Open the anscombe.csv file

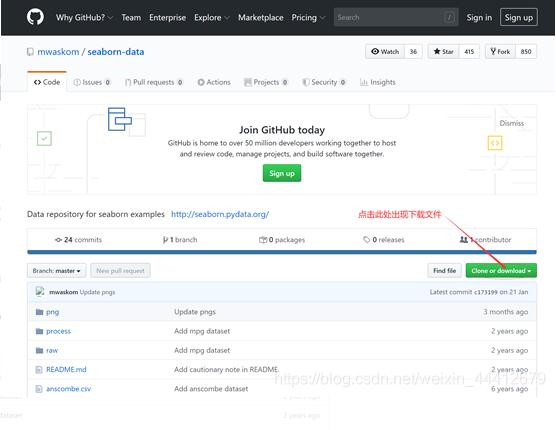tap(68, 389)
